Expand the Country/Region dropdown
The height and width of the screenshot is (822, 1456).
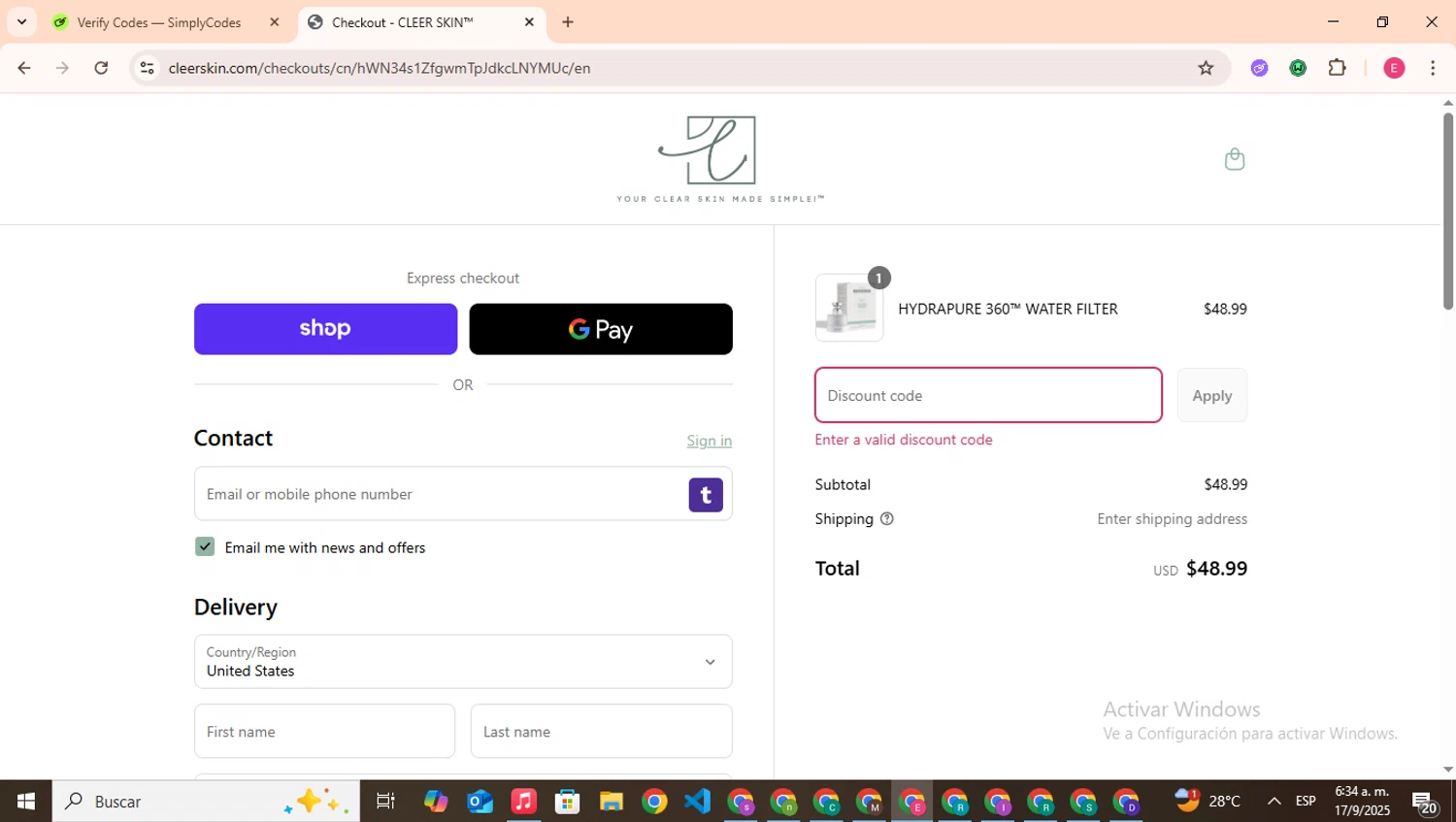[x=463, y=662]
